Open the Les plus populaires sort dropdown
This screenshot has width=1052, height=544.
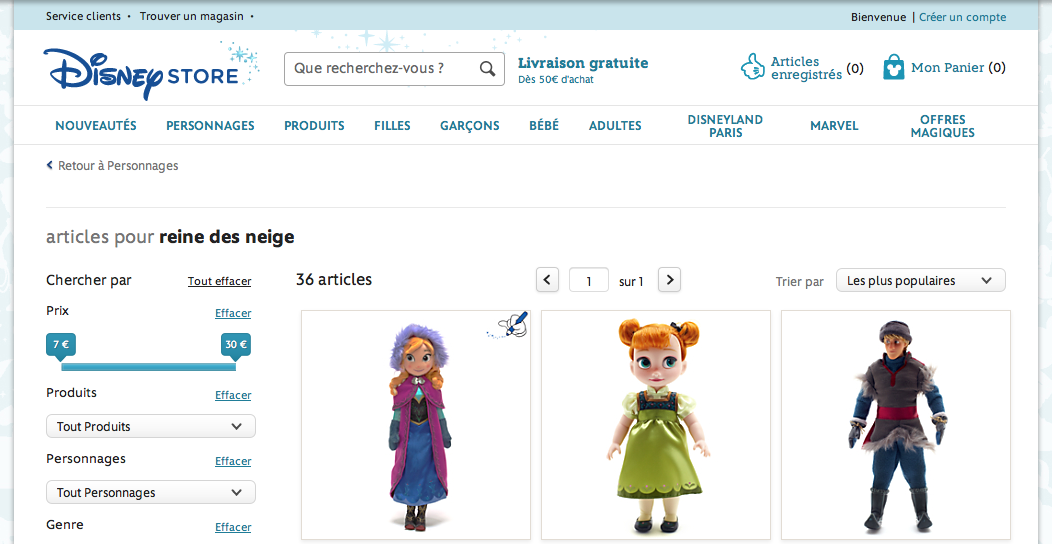(920, 281)
